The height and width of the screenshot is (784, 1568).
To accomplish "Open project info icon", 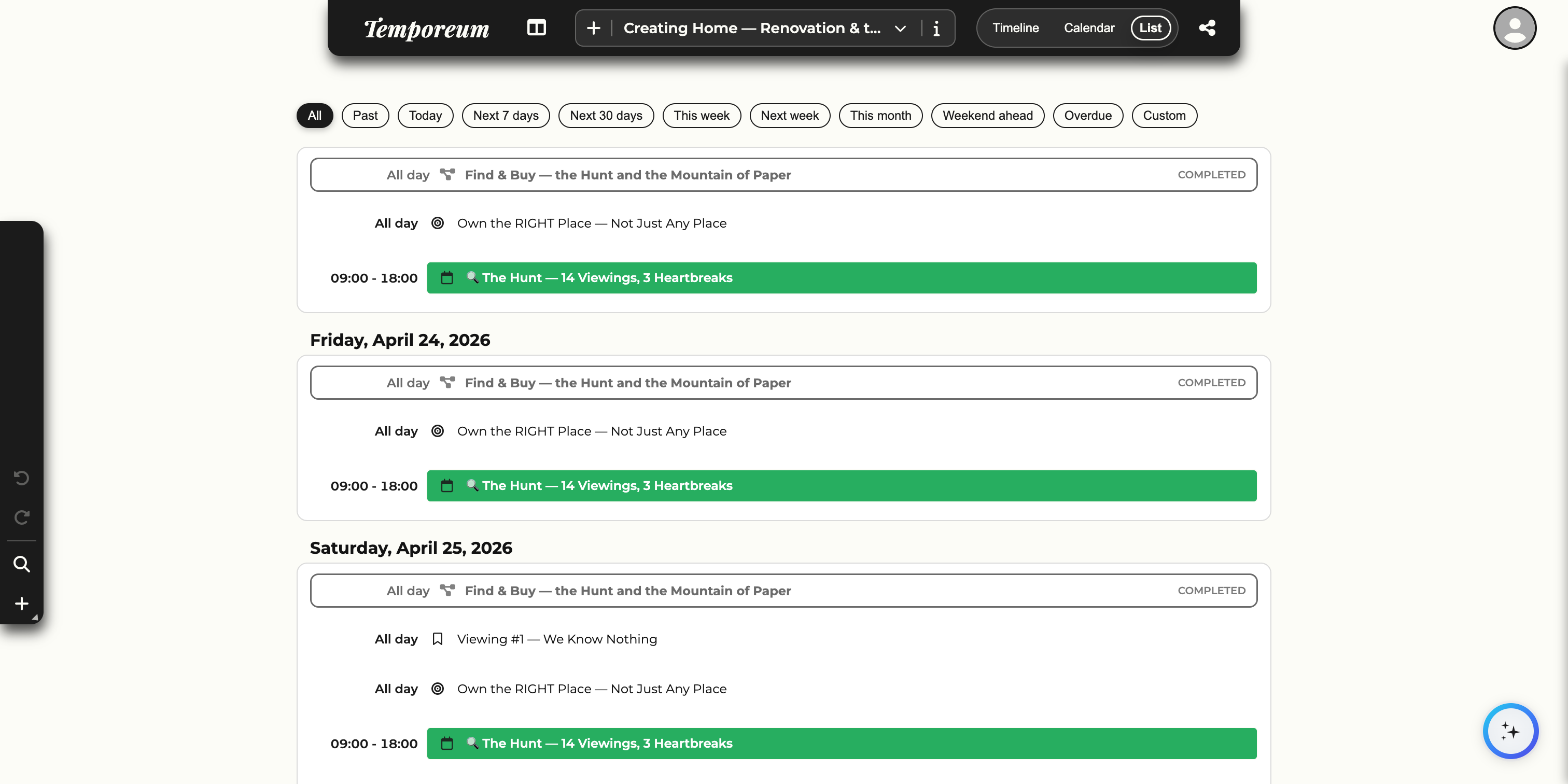I will pos(936,29).
